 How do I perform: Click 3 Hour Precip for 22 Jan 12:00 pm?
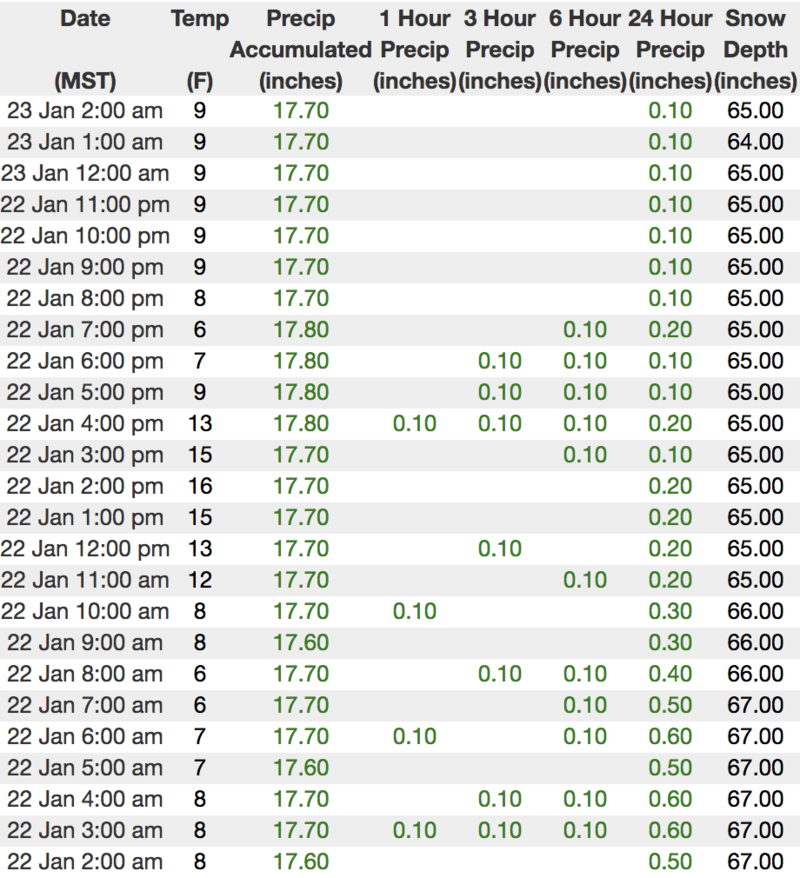tap(500, 548)
